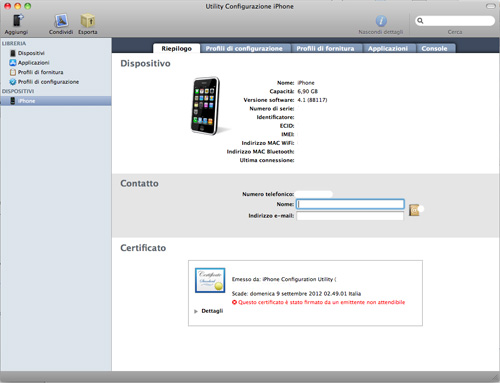The image size is (500, 383).
Task: Click the untrusted certificate warning text
Action: tap(322, 302)
